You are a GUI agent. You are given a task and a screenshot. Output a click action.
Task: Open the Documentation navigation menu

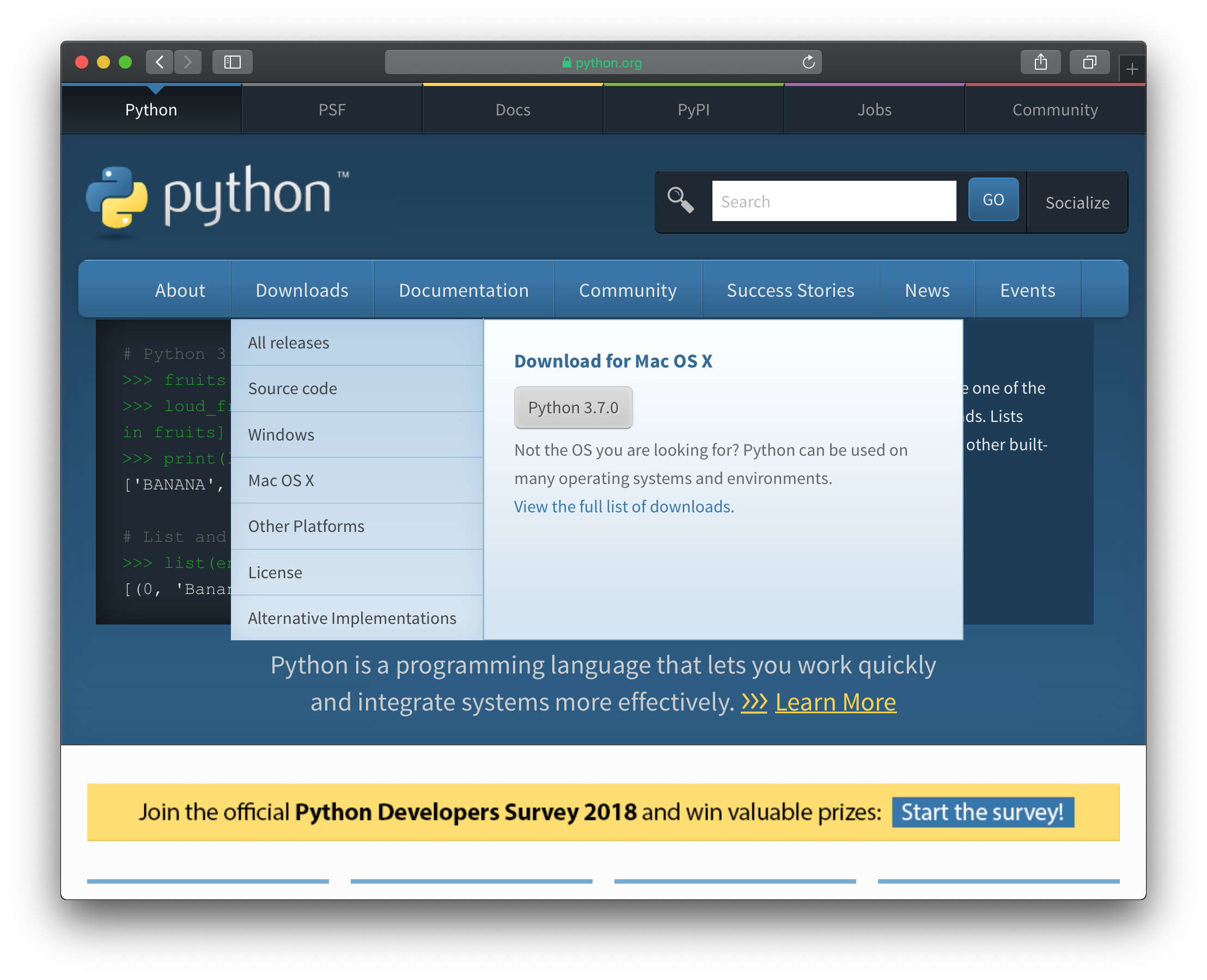pyautogui.click(x=464, y=290)
